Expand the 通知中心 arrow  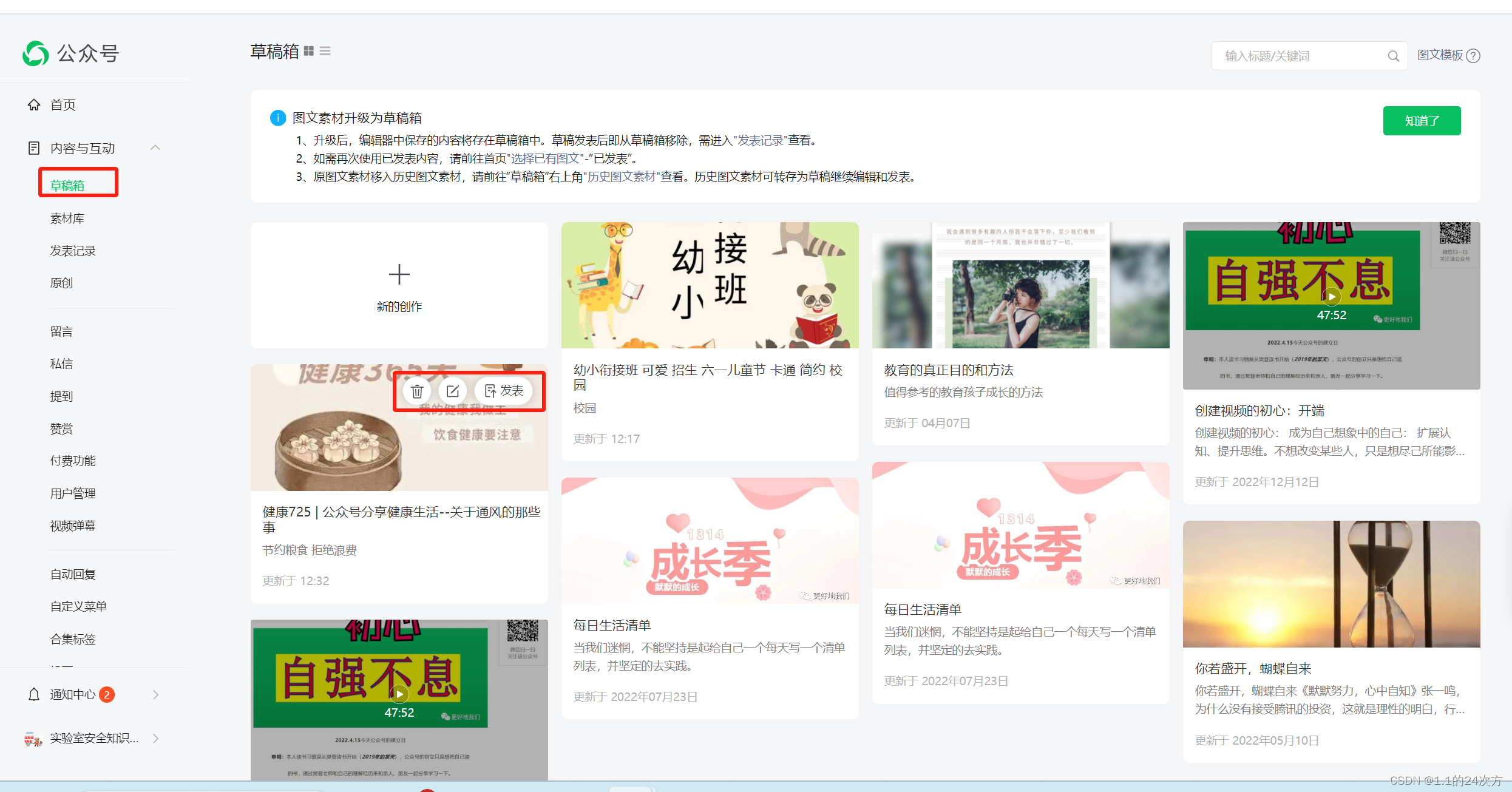[x=155, y=694]
